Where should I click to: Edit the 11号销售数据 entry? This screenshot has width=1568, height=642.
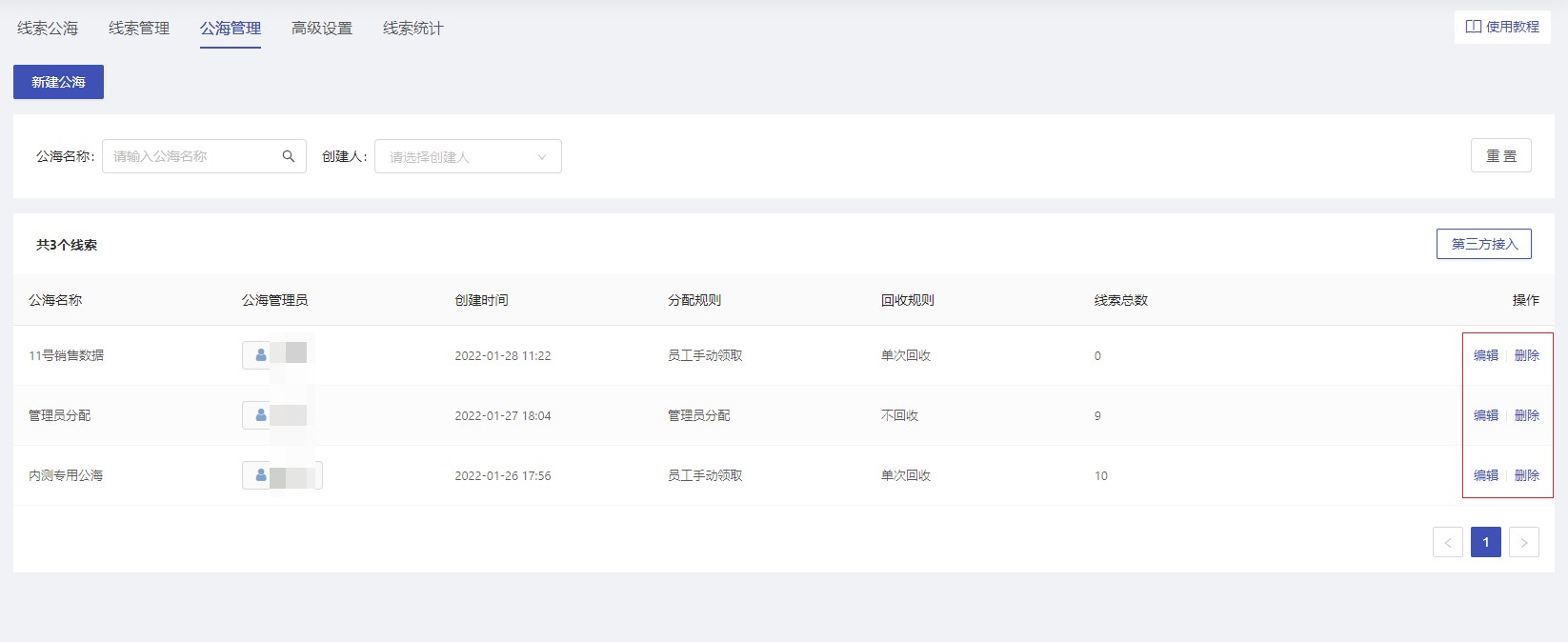[1486, 355]
